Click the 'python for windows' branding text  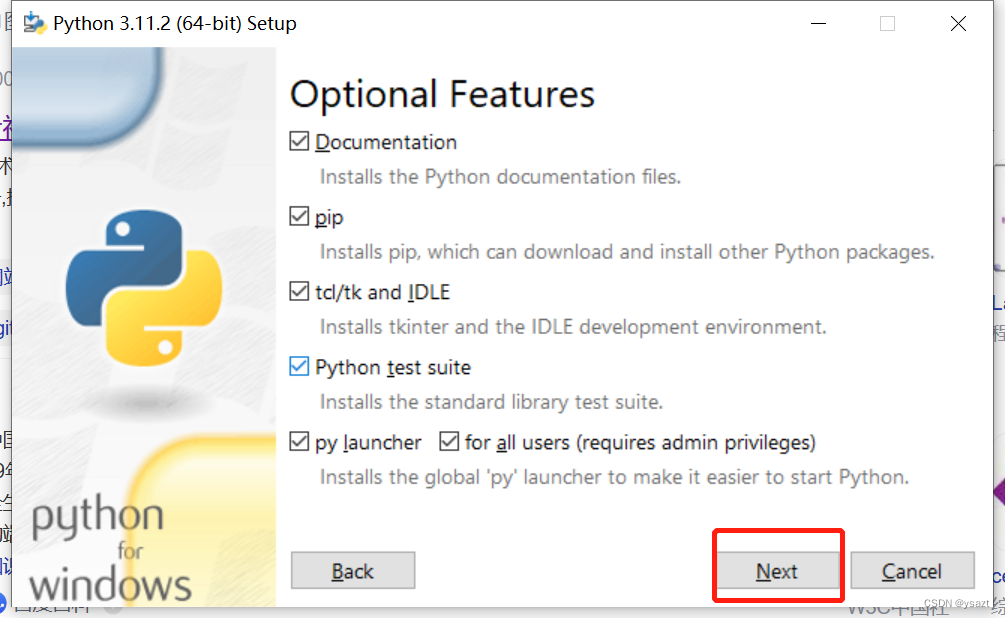click(x=110, y=549)
